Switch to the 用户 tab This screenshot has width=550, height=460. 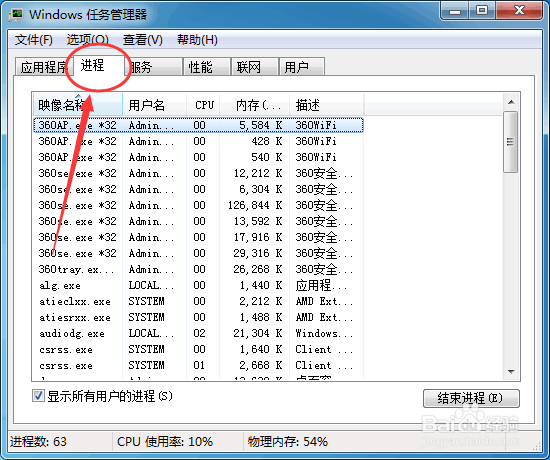pyautogui.click(x=302, y=67)
